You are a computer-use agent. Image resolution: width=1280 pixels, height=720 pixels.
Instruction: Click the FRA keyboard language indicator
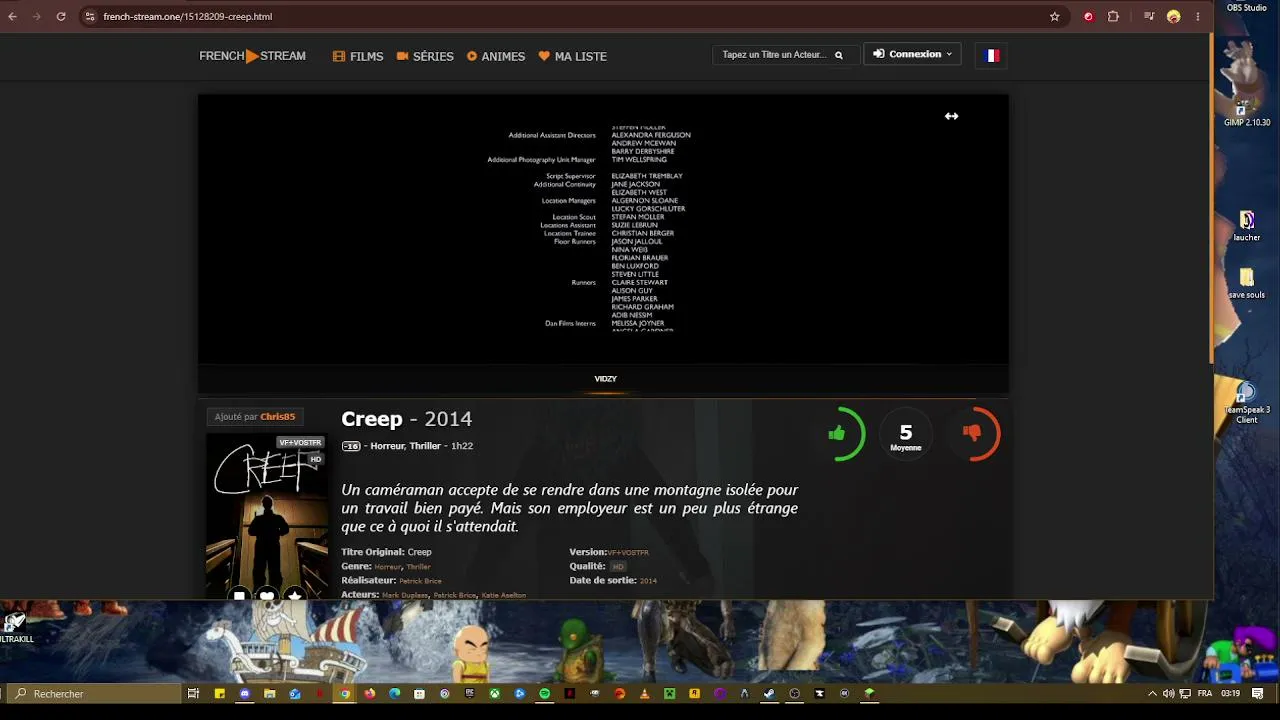point(1205,693)
